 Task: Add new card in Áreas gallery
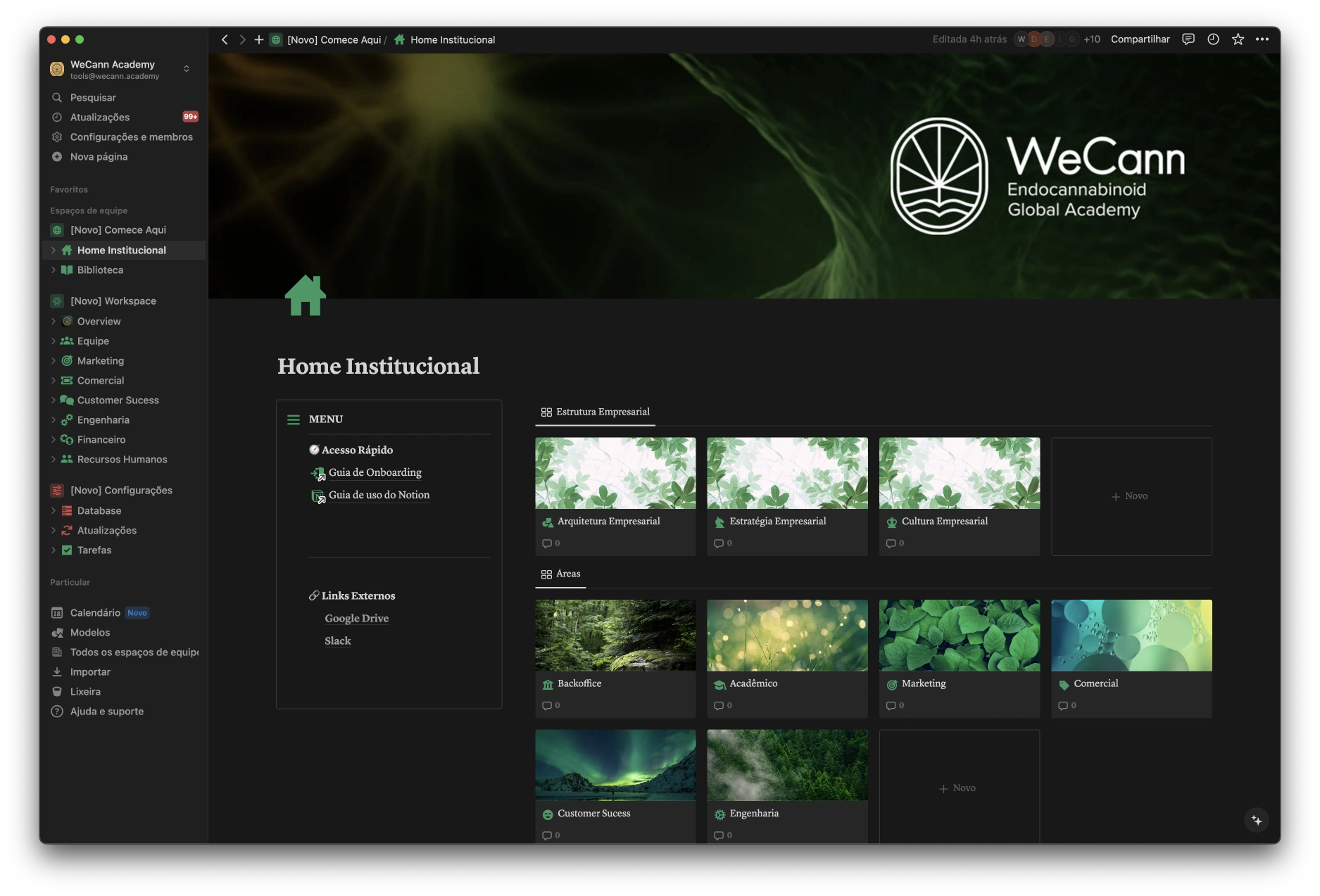[959, 788]
